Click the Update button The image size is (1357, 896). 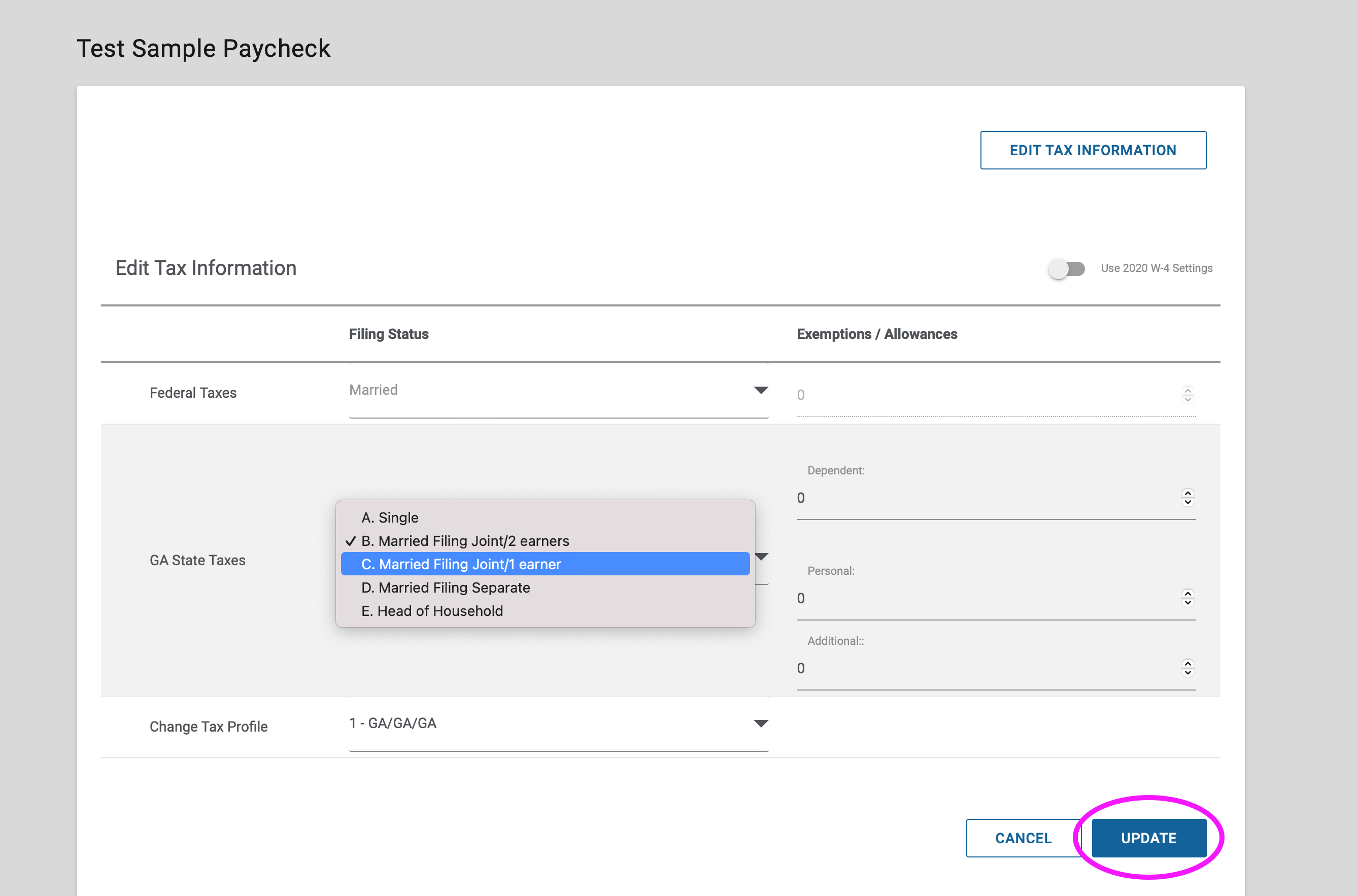click(x=1148, y=838)
